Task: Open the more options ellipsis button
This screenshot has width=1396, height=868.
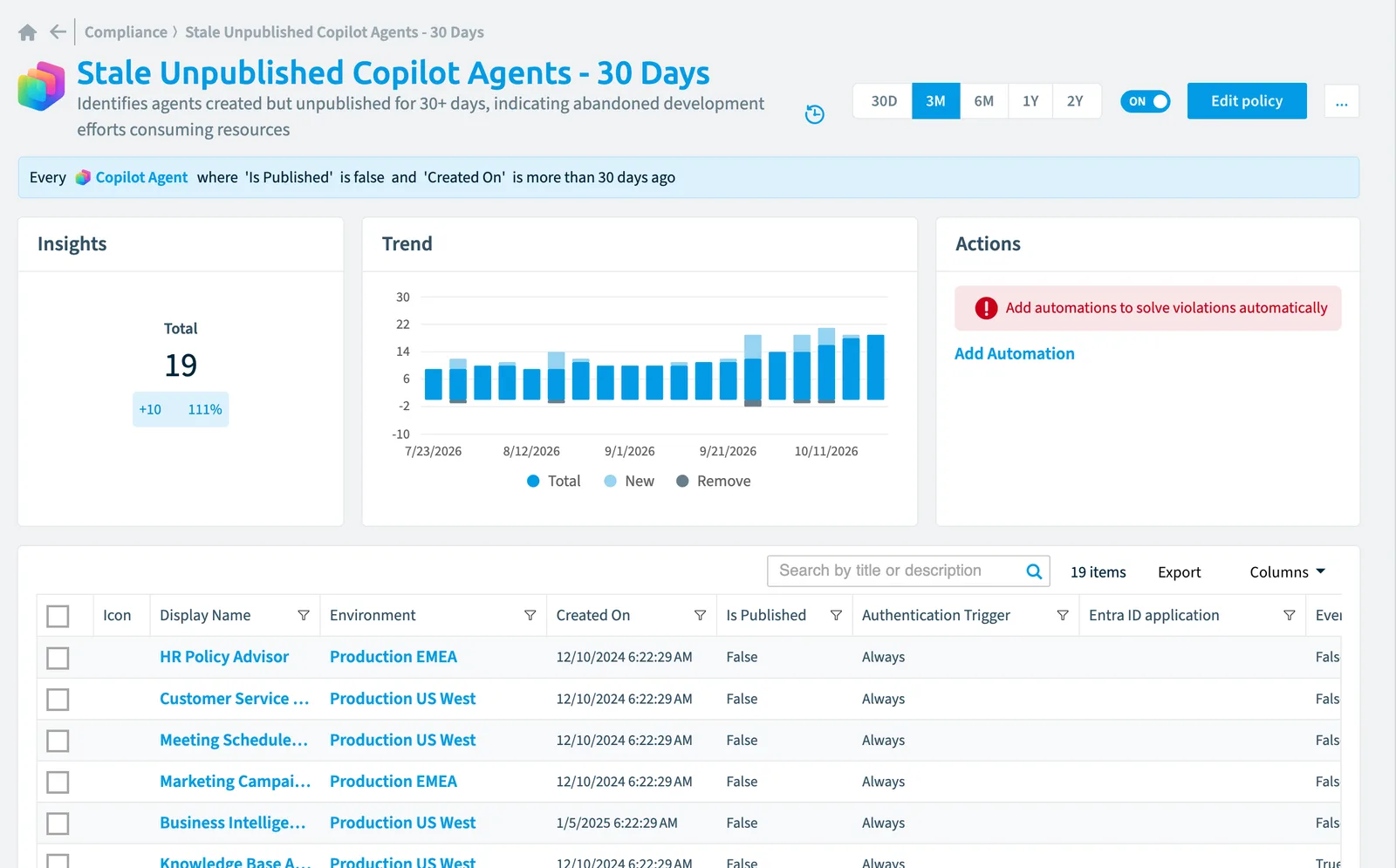Action: click(x=1341, y=101)
